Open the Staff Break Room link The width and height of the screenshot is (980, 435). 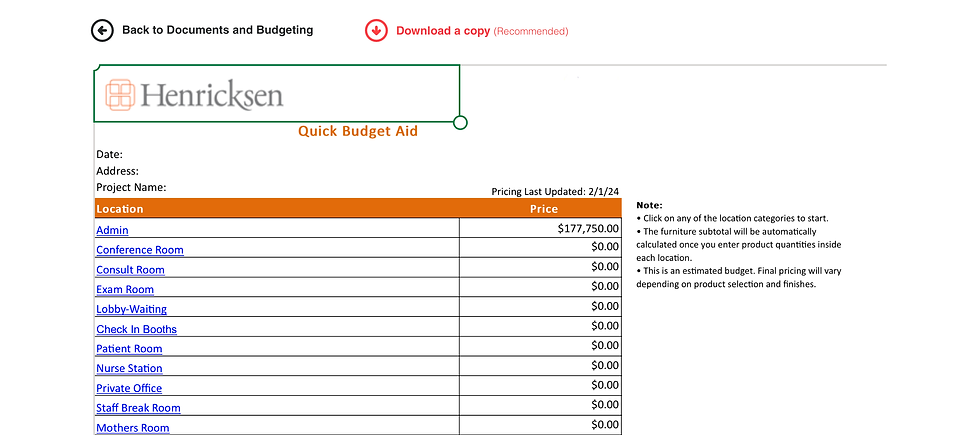[x=138, y=408]
